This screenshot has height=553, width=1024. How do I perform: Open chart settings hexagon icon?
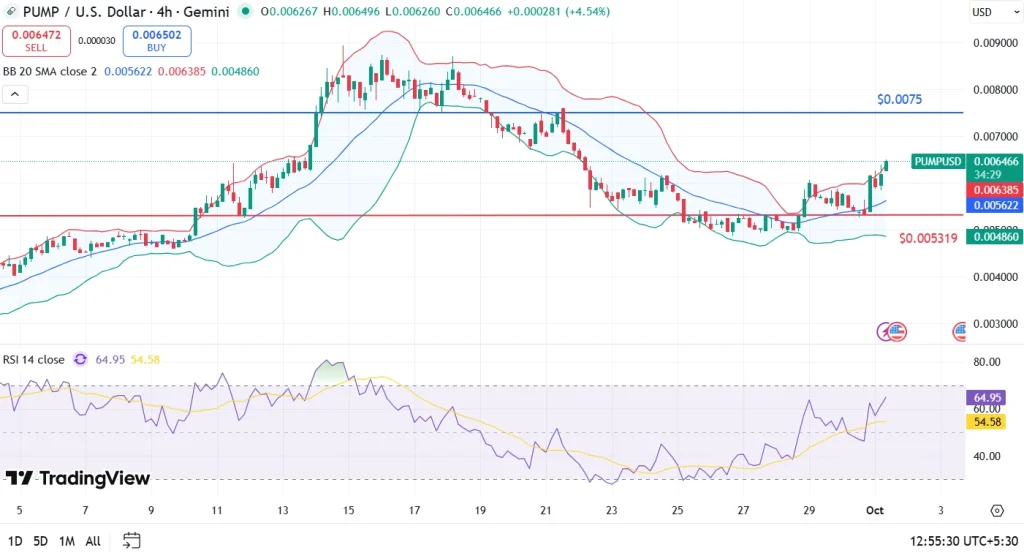coord(996,511)
